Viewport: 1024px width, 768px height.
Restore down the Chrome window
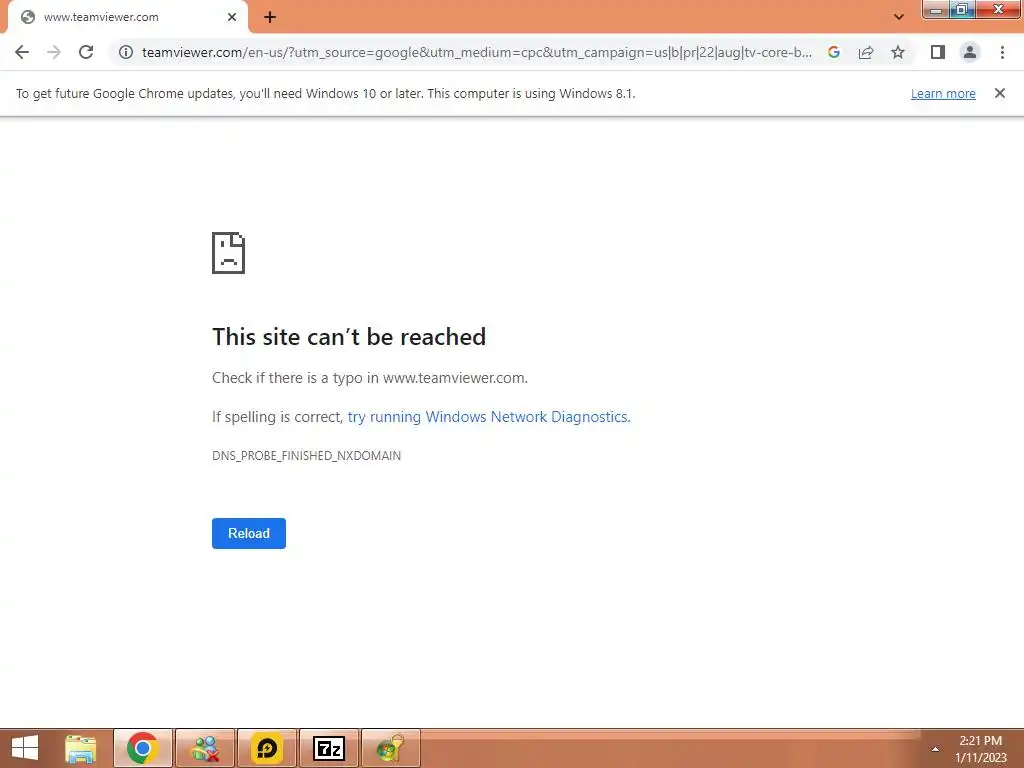tap(962, 10)
